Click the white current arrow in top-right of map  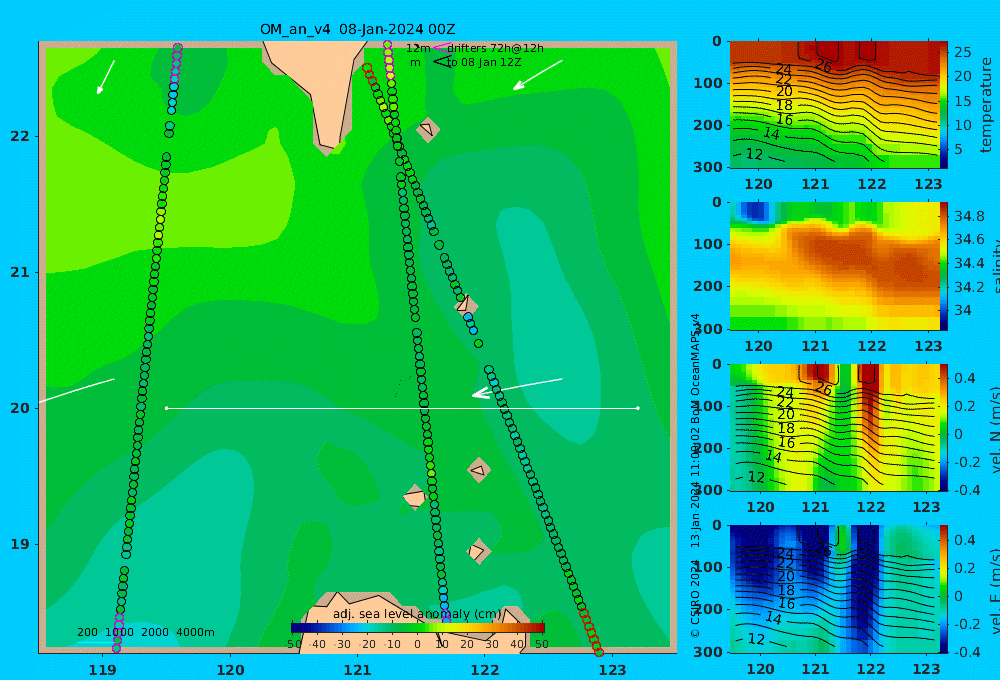pyautogui.click(x=538, y=75)
